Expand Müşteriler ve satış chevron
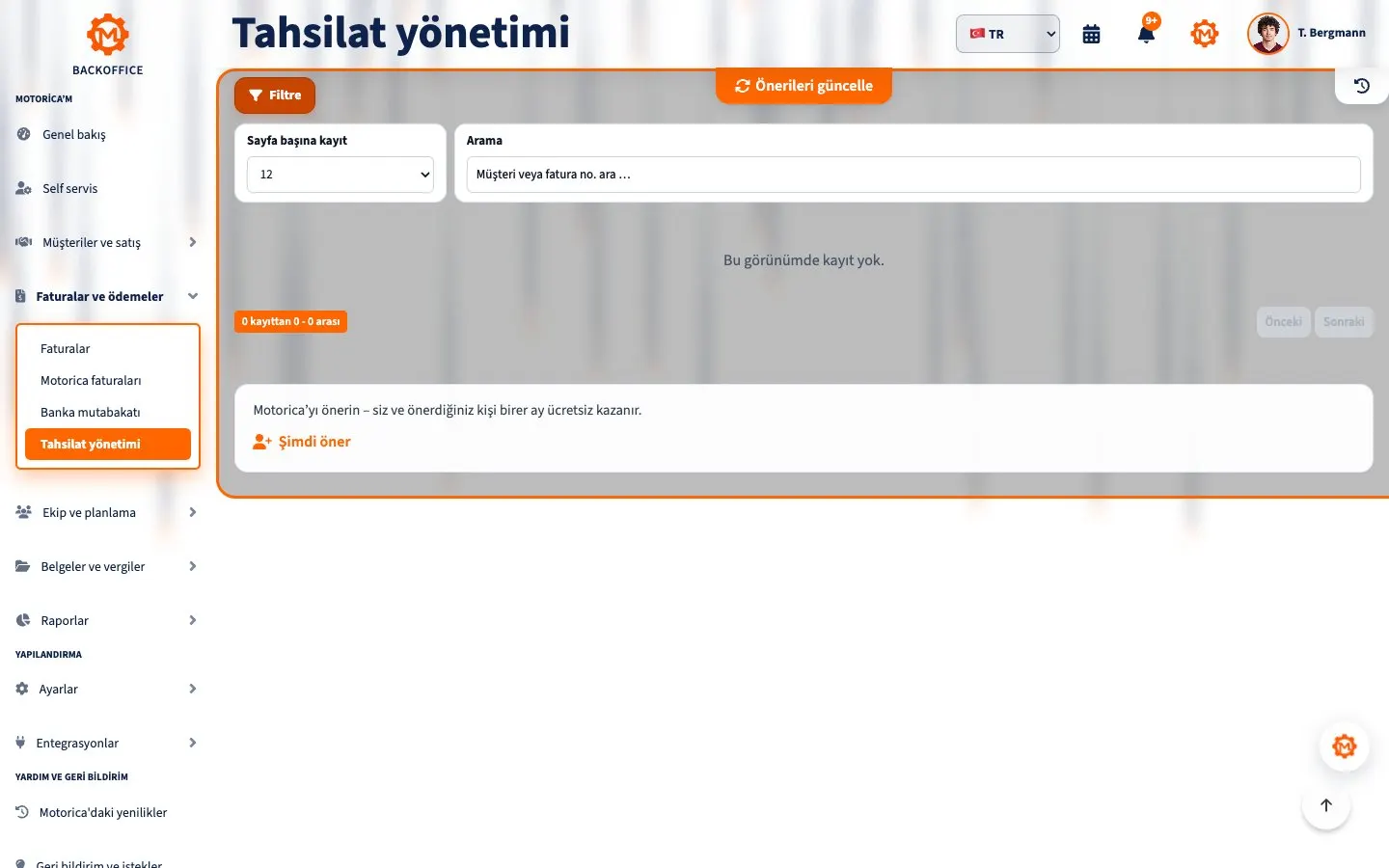 tap(193, 242)
